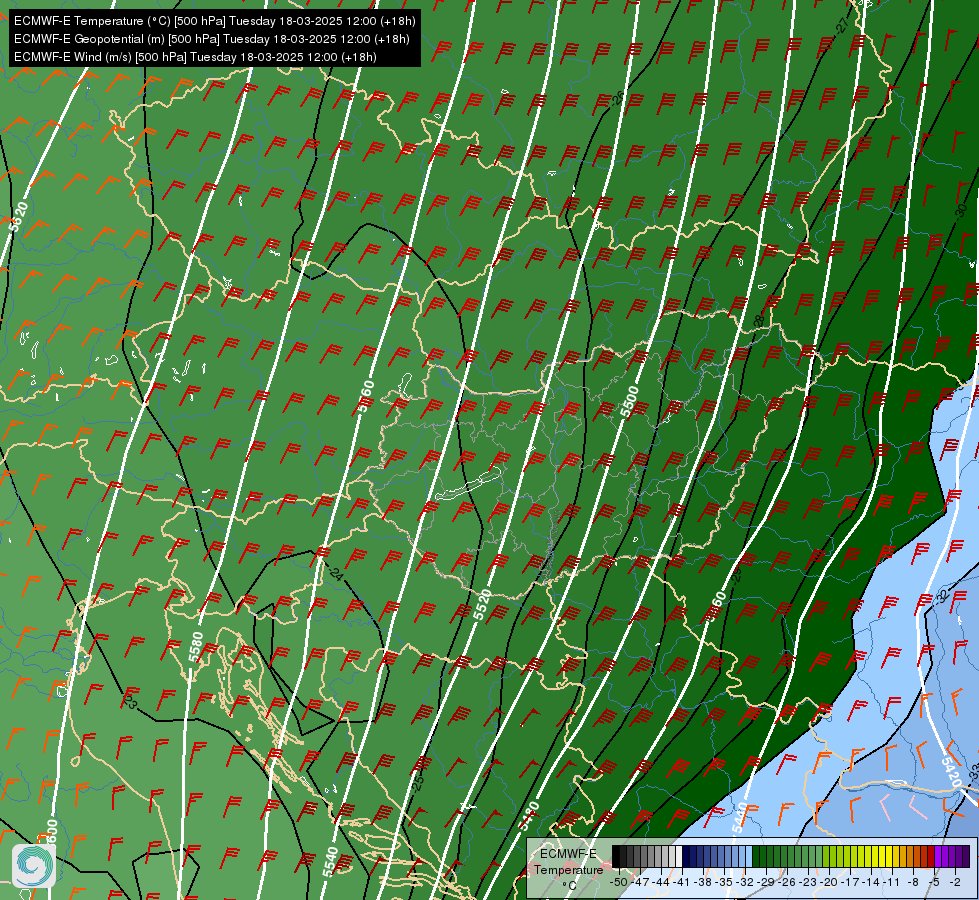This screenshot has height=900, width=979.
Task: Click the black swatch at the legend's left end
Action: pos(616,857)
